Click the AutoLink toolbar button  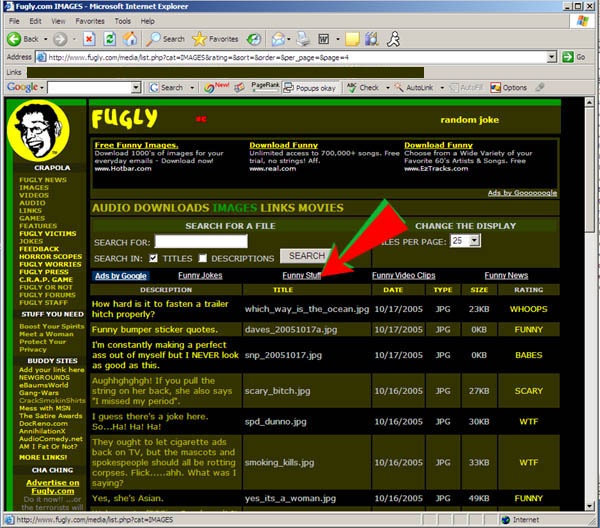414,88
